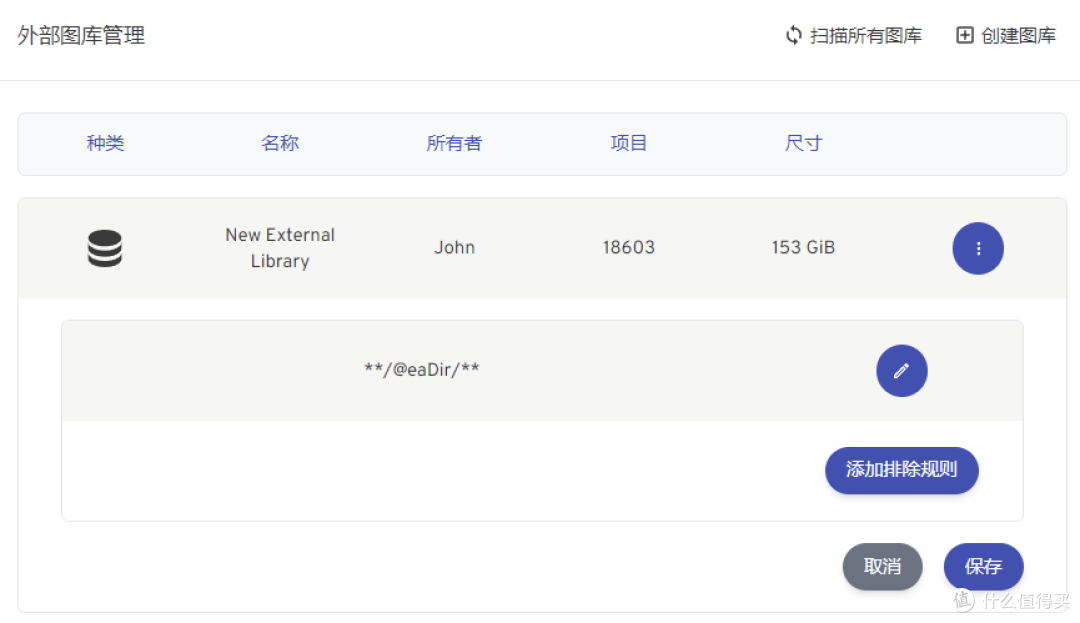The width and height of the screenshot is (1080, 623).
Task: Click the 种类 column header
Action: pyautogui.click(x=105, y=143)
